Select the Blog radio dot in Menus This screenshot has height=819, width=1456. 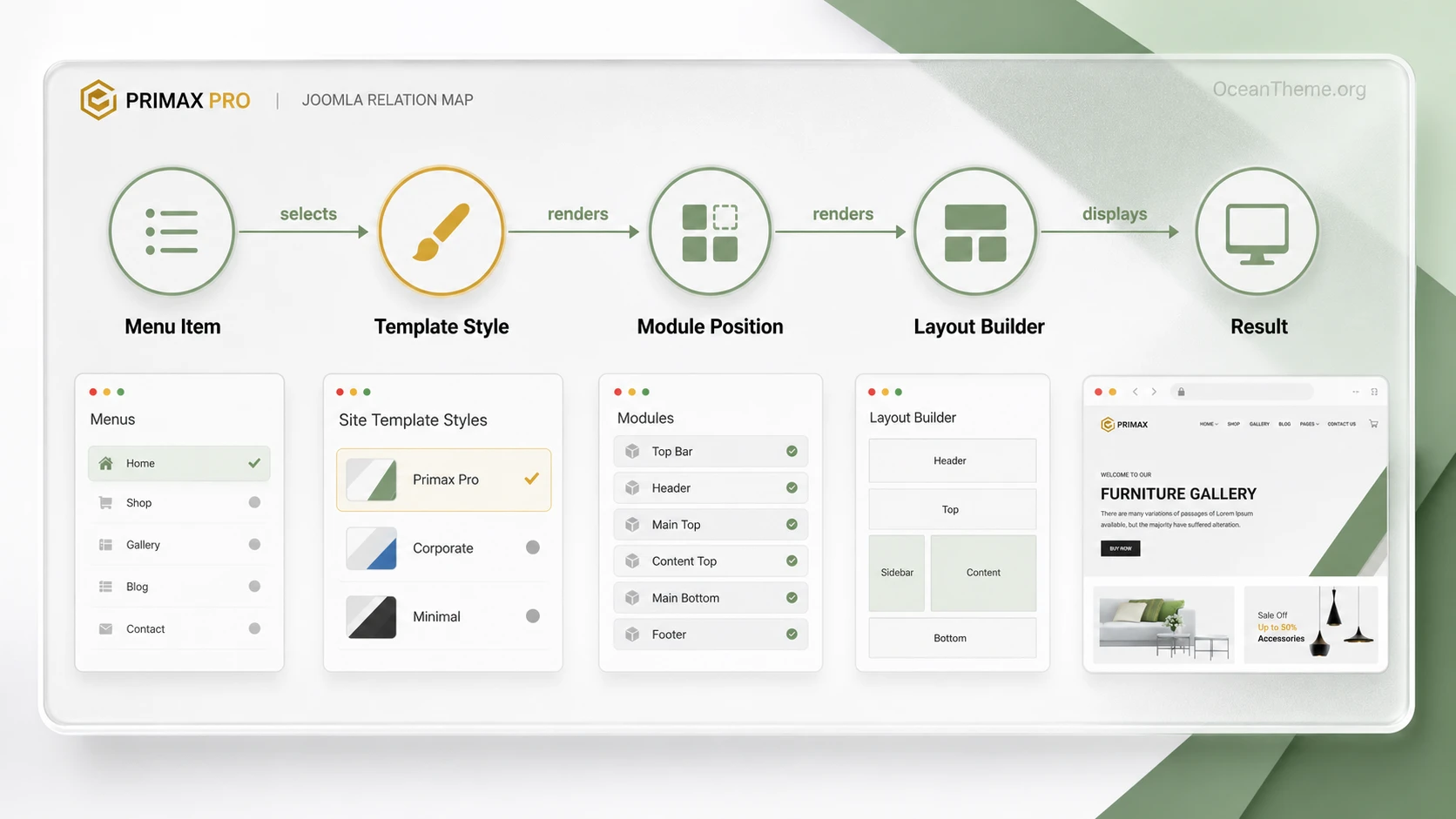[x=254, y=586]
